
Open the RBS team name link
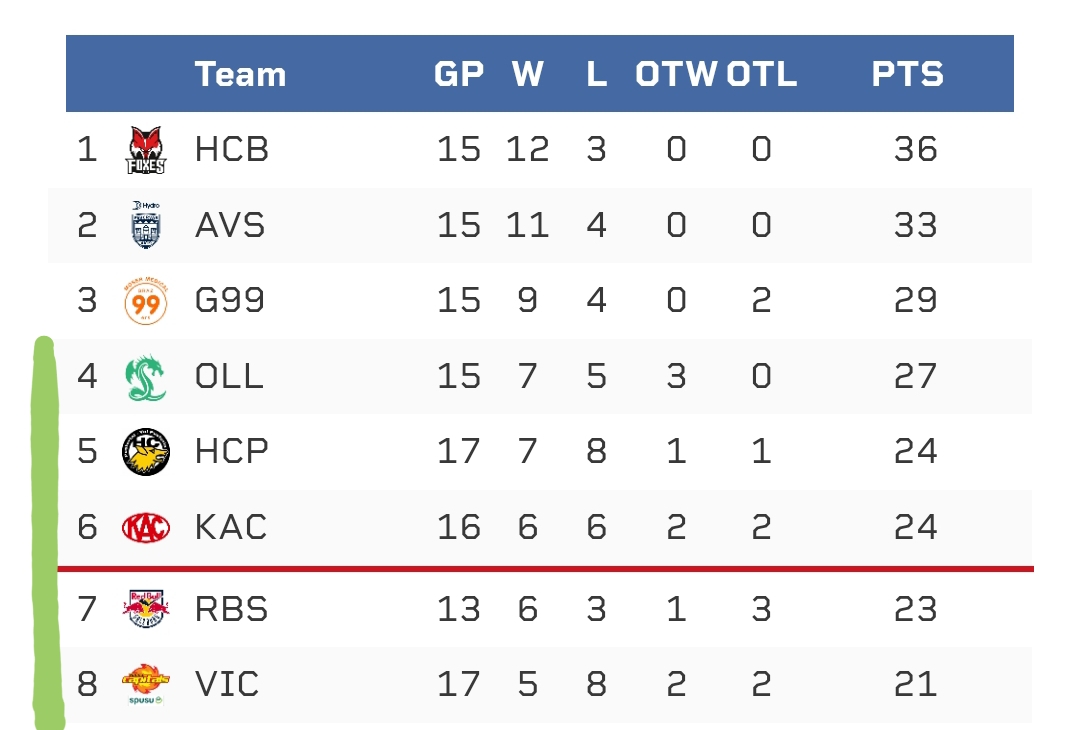coord(231,609)
